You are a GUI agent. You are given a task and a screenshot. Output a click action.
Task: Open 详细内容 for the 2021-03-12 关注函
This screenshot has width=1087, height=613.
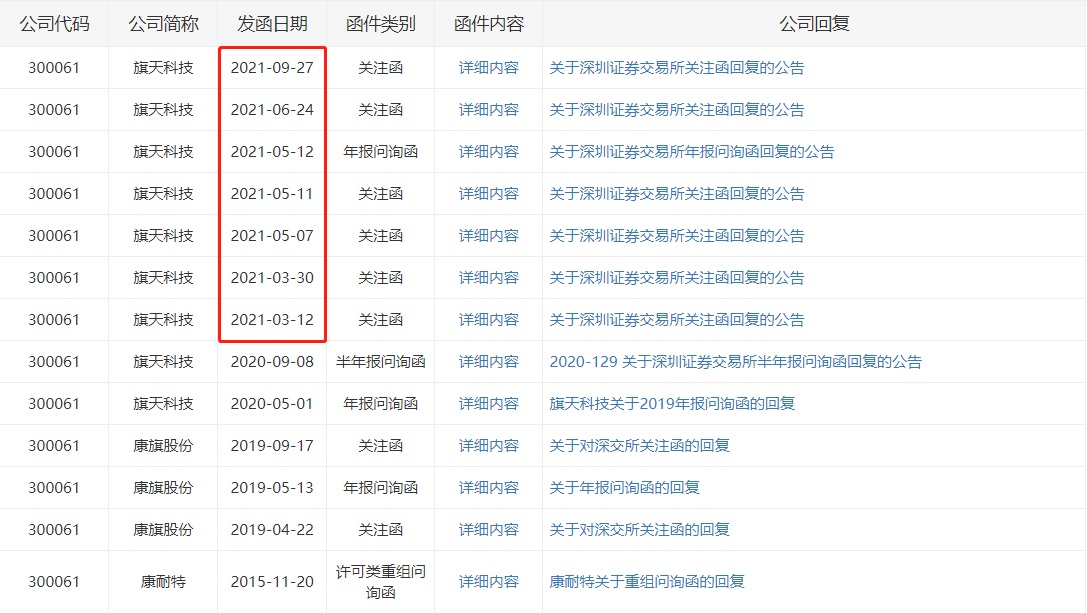pos(487,320)
